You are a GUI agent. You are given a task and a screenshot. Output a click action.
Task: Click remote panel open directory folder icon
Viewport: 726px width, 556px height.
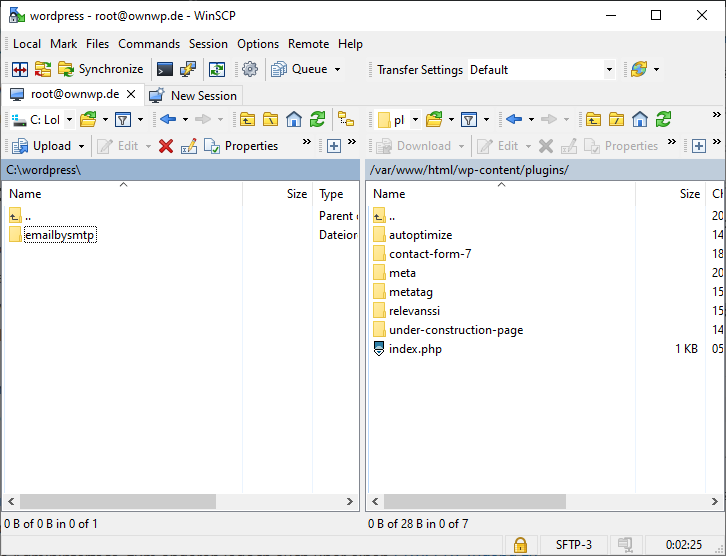434,119
